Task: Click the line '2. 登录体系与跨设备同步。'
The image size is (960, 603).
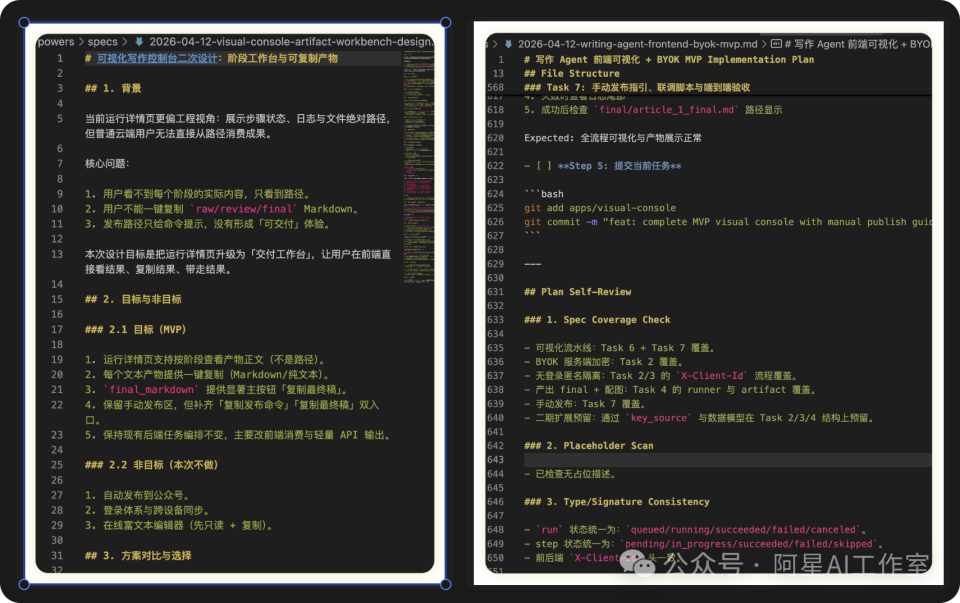Action: pos(147,510)
